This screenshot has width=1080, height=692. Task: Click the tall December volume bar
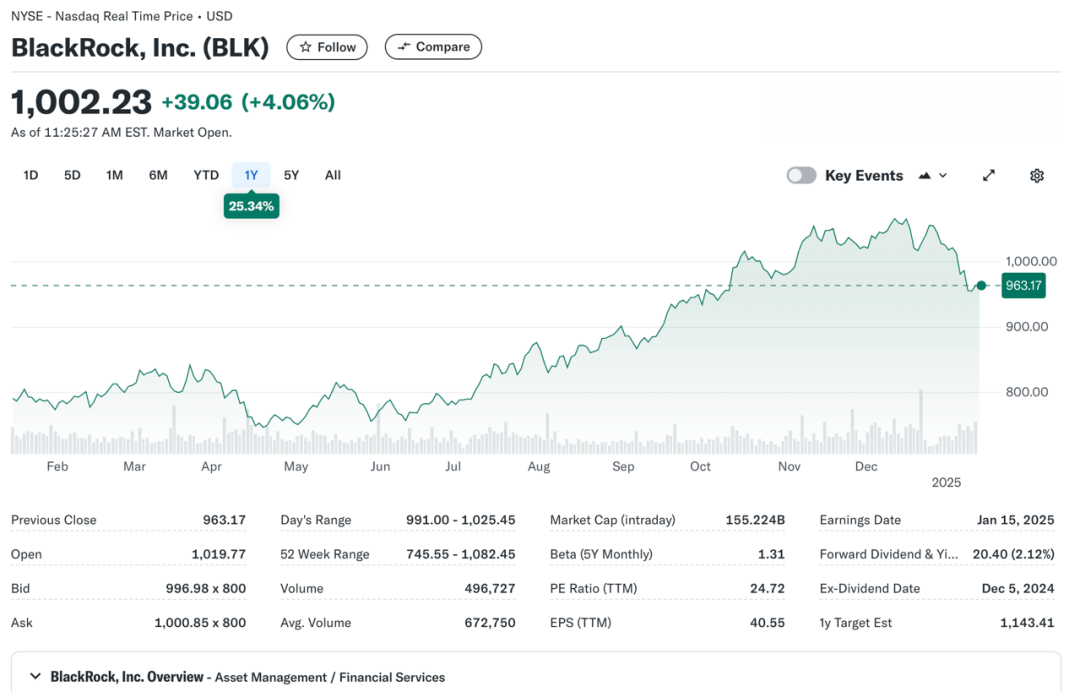921,422
